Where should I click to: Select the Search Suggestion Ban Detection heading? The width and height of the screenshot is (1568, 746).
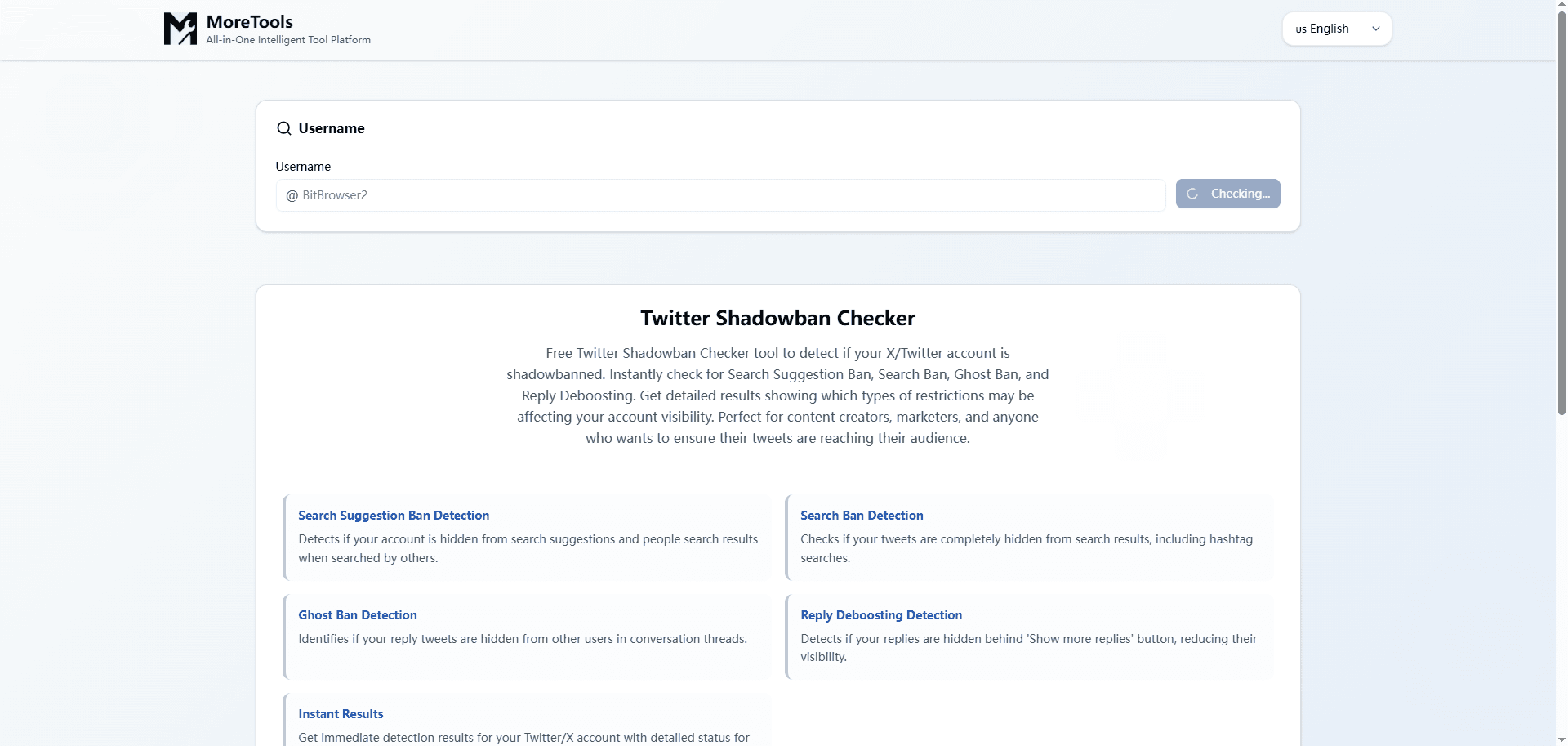click(394, 516)
